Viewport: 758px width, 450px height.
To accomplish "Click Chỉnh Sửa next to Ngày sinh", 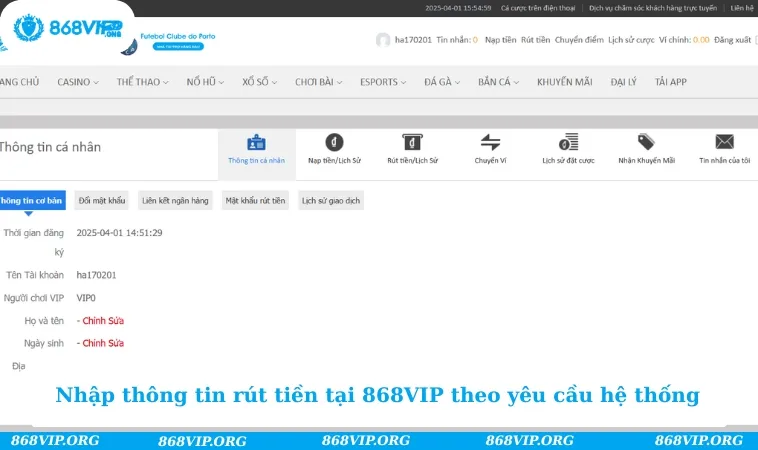I will point(101,343).
